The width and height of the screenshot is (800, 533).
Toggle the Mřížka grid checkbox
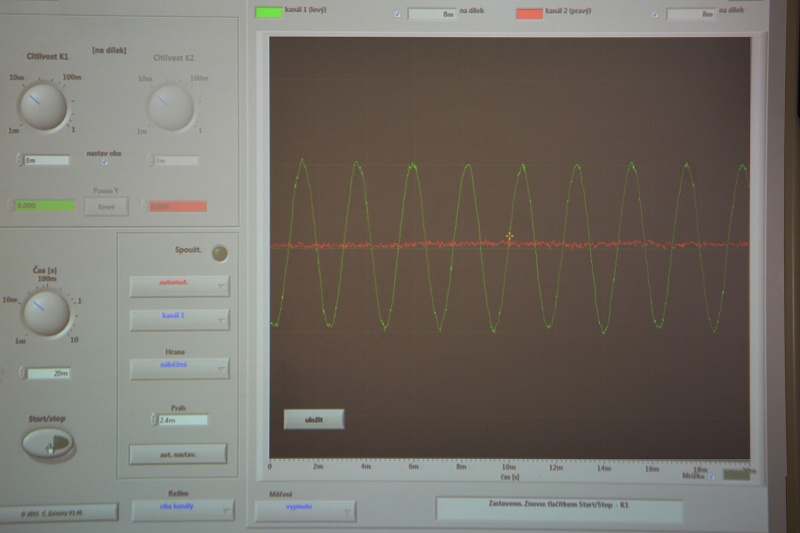tap(711, 476)
